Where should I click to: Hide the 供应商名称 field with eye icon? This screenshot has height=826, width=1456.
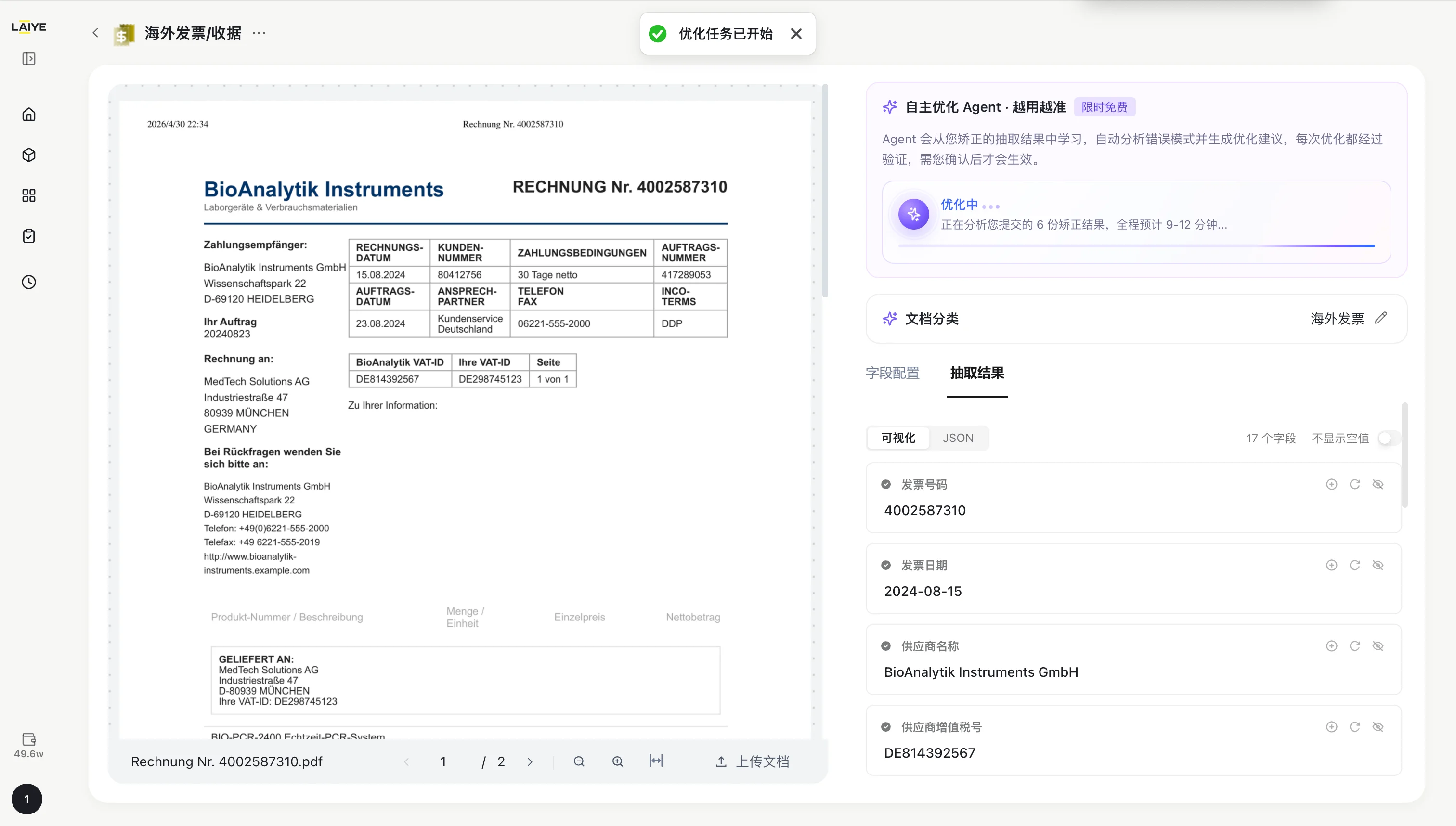[1378, 646]
